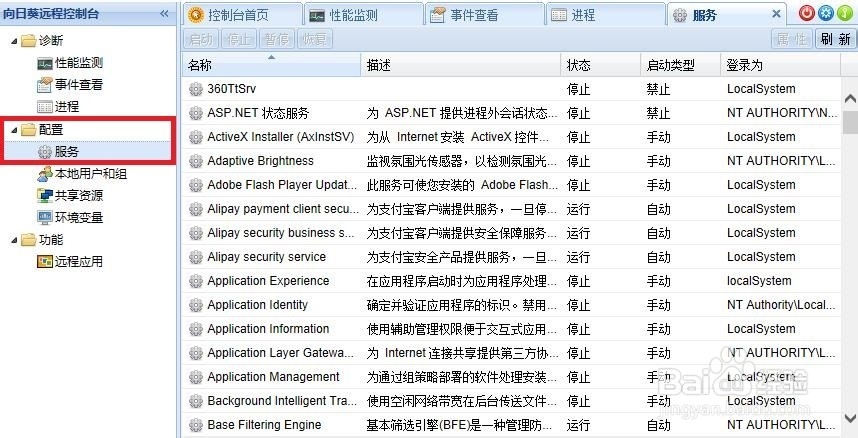Collapse the 功能 tree folder
Screen dimensions: 858x438
click(14, 240)
